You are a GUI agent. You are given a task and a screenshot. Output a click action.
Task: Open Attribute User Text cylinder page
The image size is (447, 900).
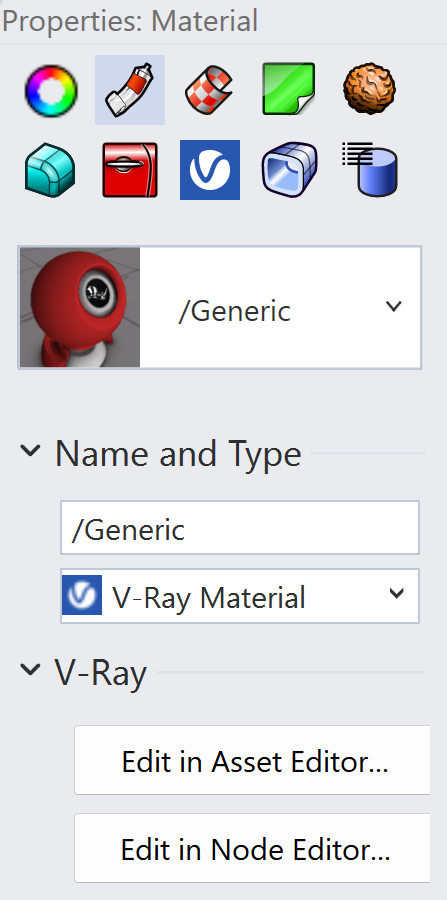370,169
